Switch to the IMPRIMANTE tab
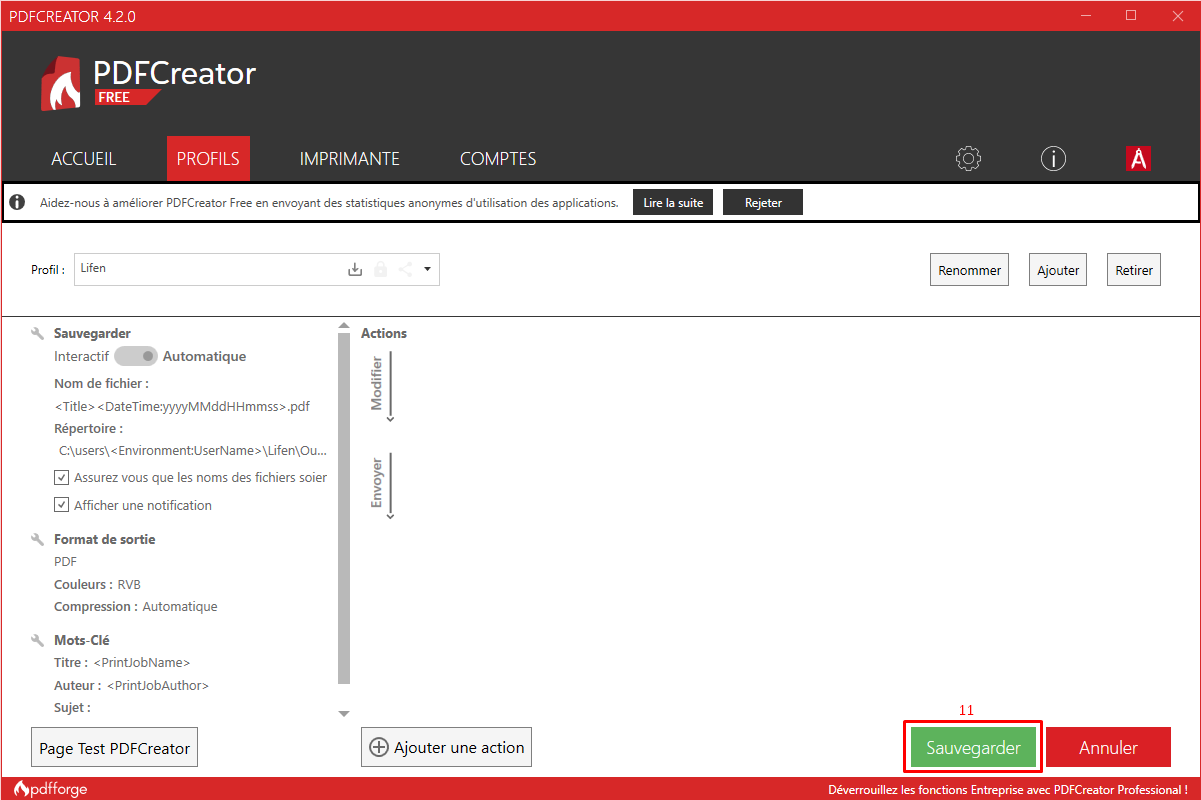This screenshot has width=1201, height=800. pyautogui.click(x=350, y=158)
